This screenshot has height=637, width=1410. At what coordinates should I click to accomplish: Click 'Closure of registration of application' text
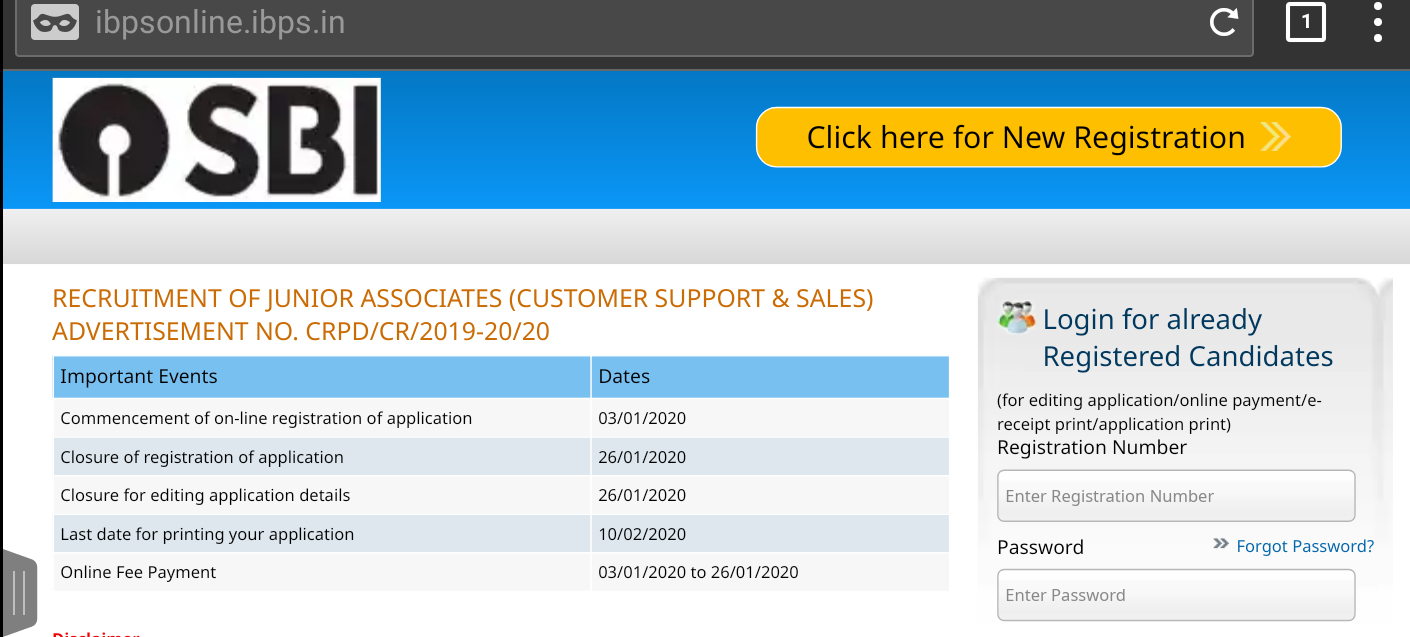[202, 457]
